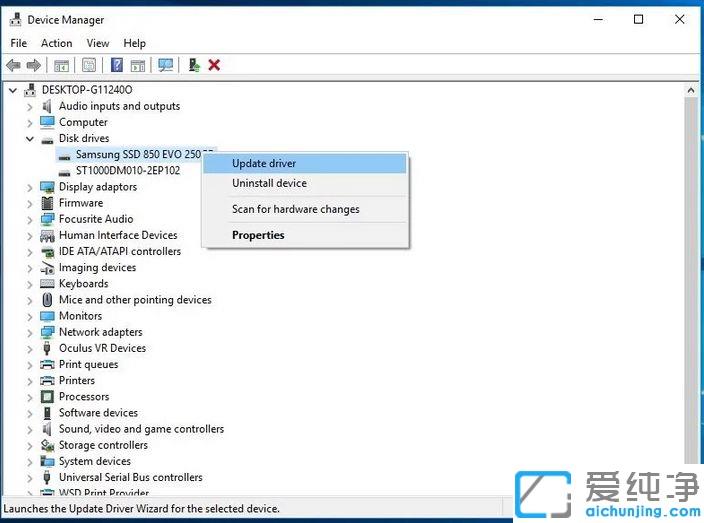Click the red X Uninstall device icon
The image size is (704, 523).
point(214,65)
